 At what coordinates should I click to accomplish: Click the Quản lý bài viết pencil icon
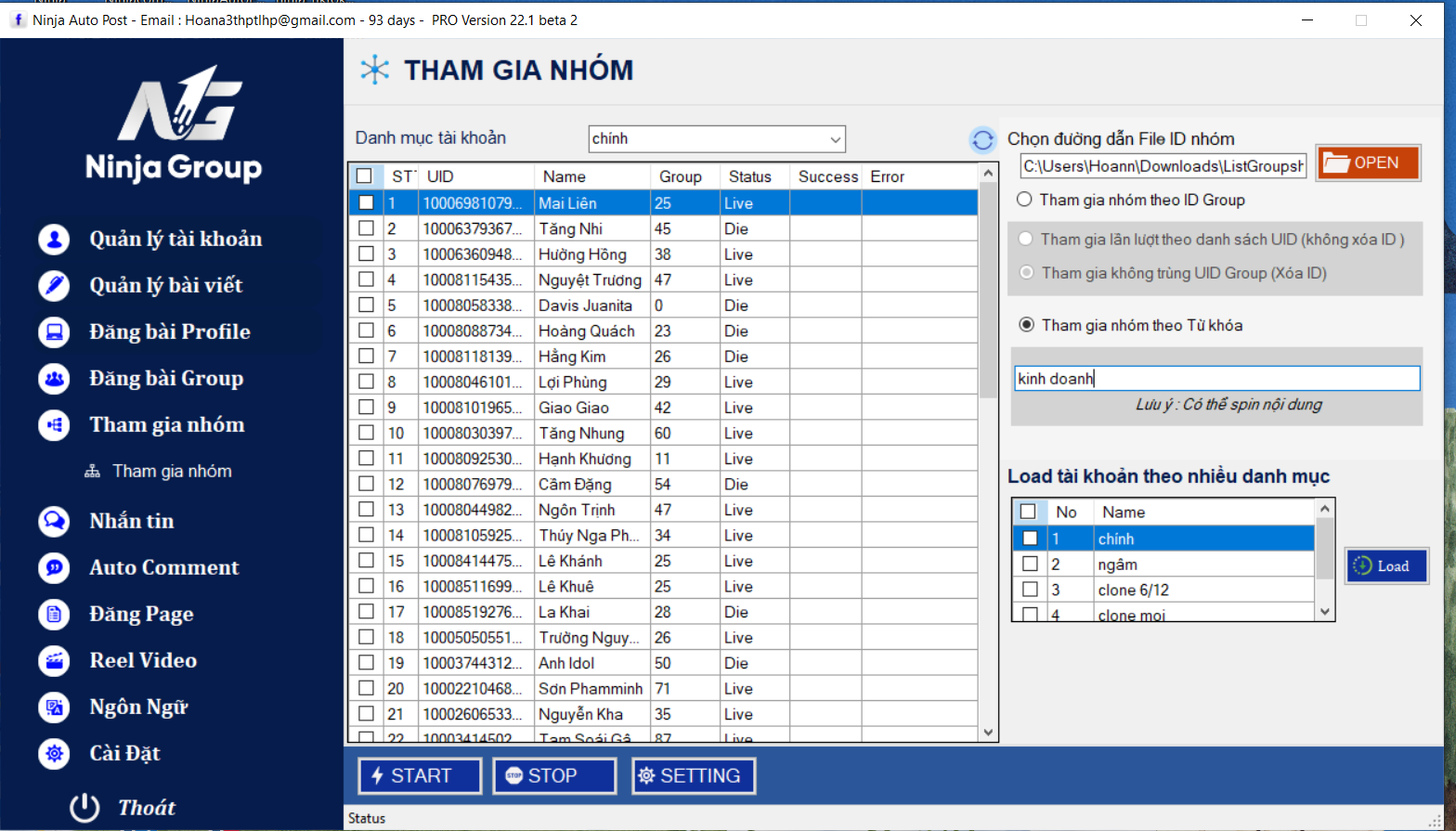[54, 286]
